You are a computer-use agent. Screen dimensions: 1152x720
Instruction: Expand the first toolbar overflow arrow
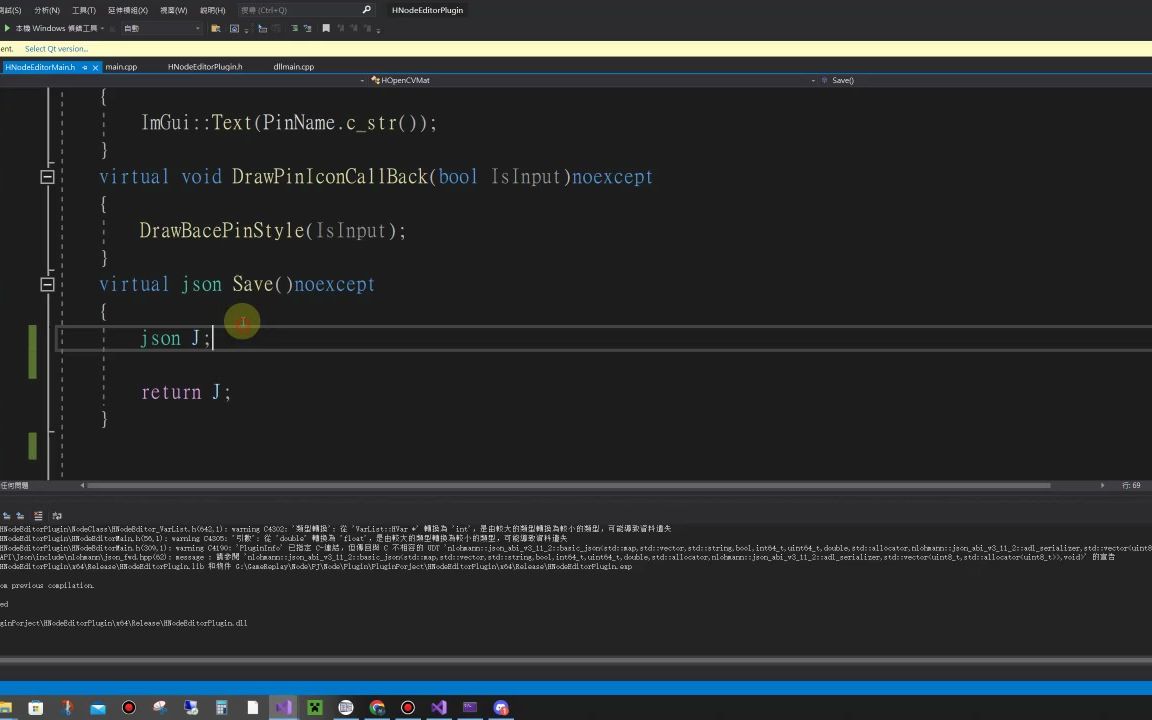pos(246,29)
